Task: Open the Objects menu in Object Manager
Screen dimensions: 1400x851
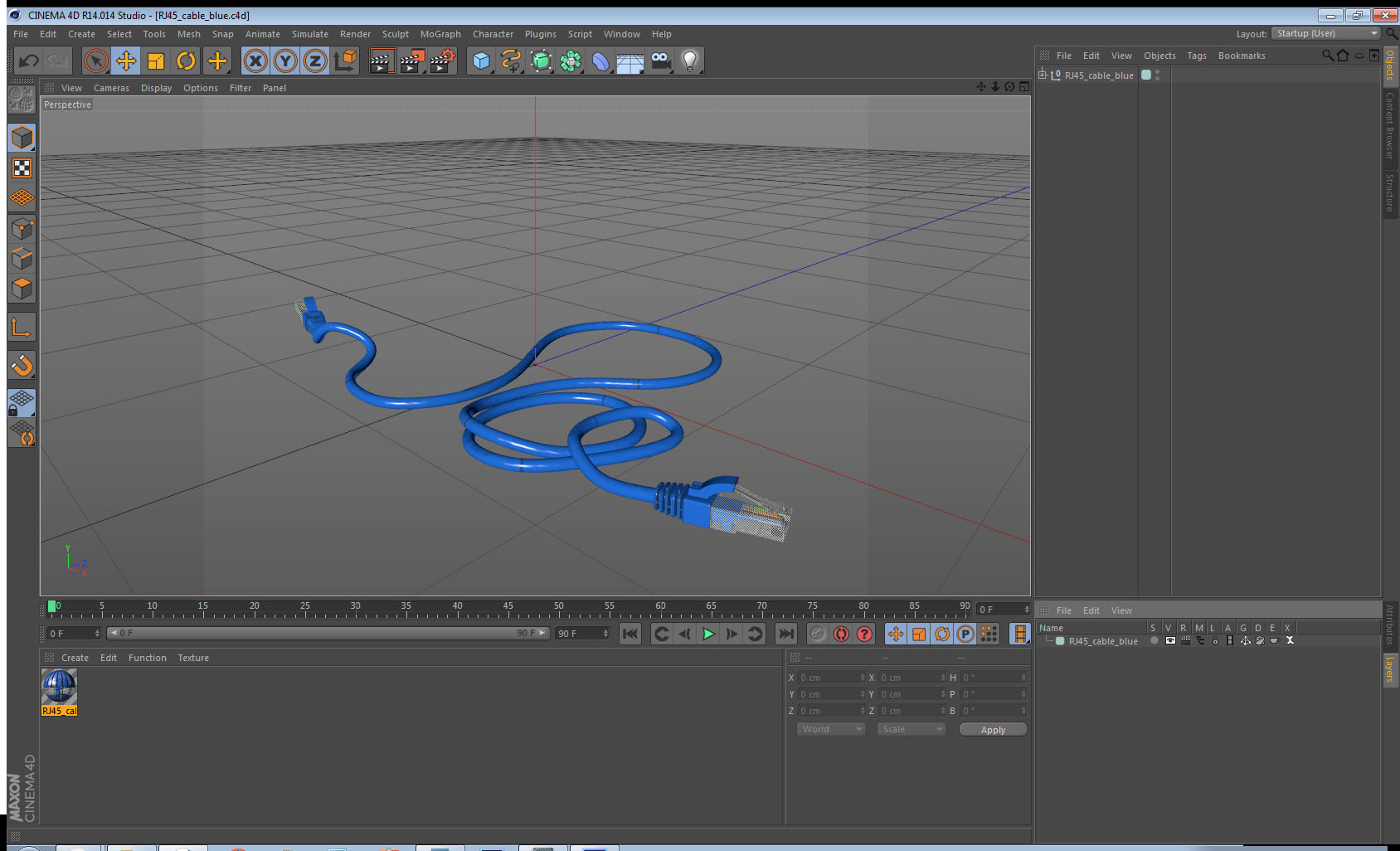Action: pos(1159,56)
